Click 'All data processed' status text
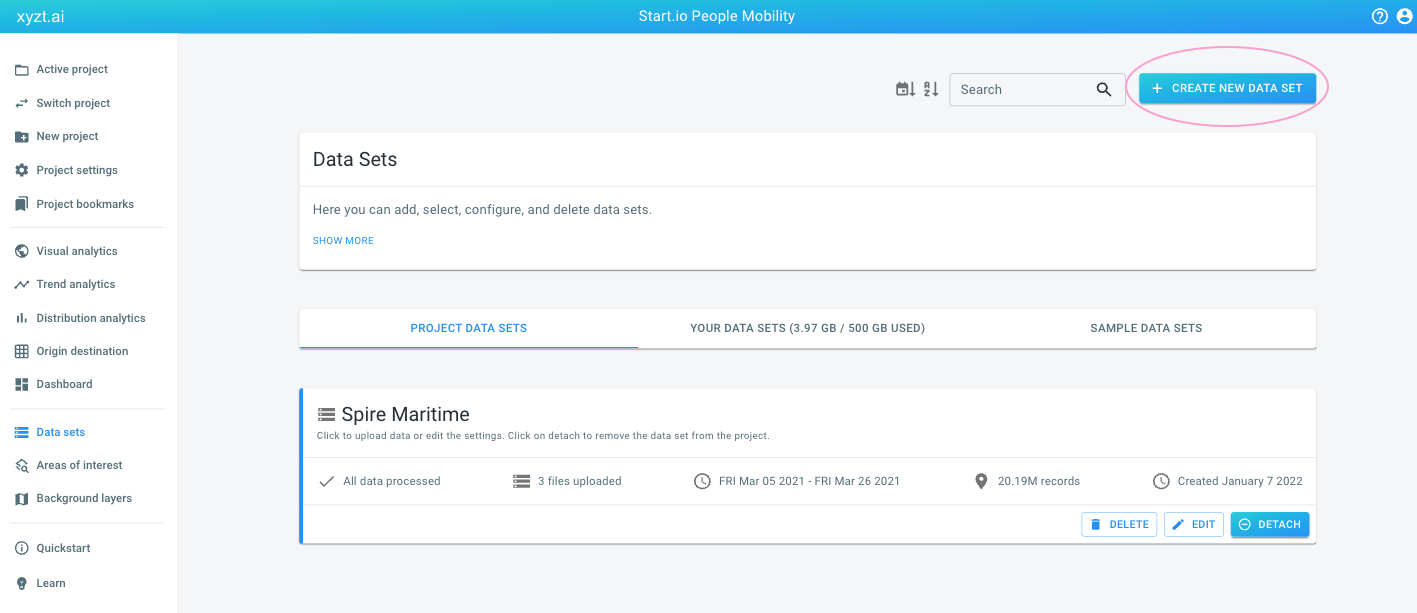Screen dimensions: 1417x613 392,481
